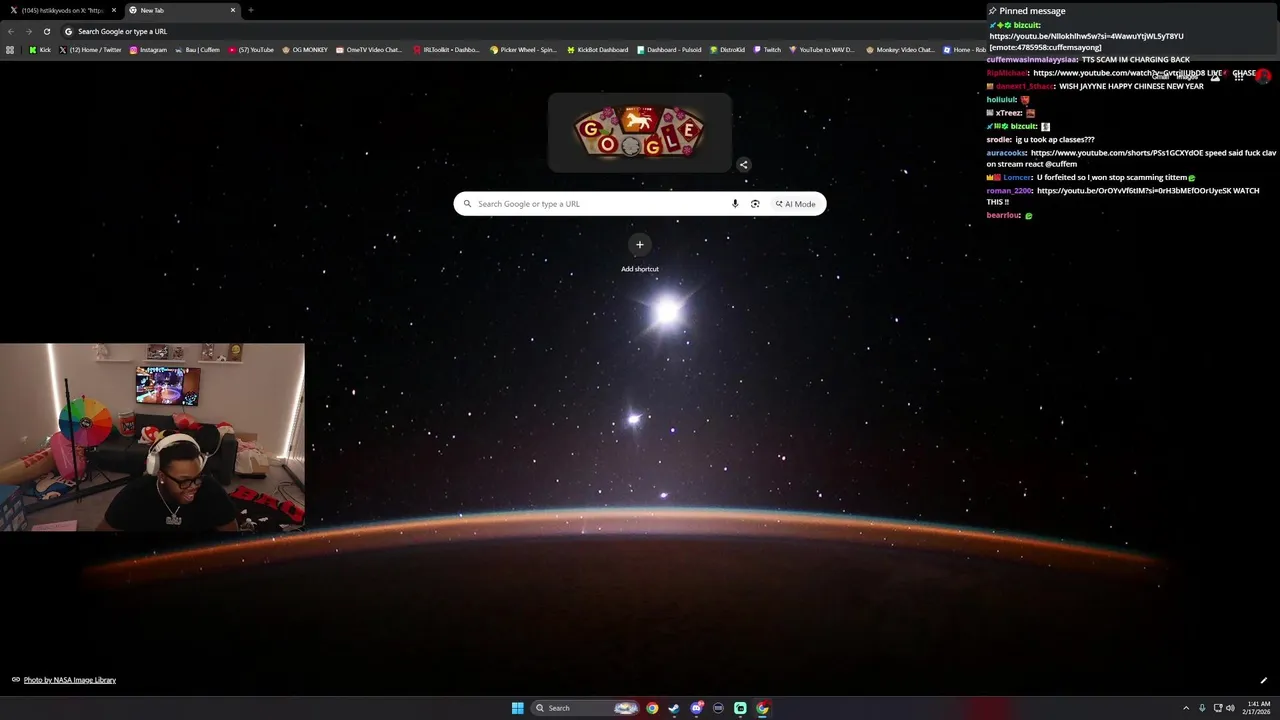Open the Windows Start menu
The image size is (1280, 720).
click(517, 708)
